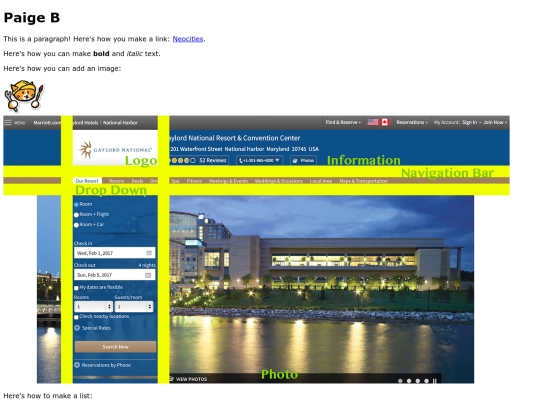
Task: Click the "Here's how to make a list:" text
Action: (x=48, y=396)
